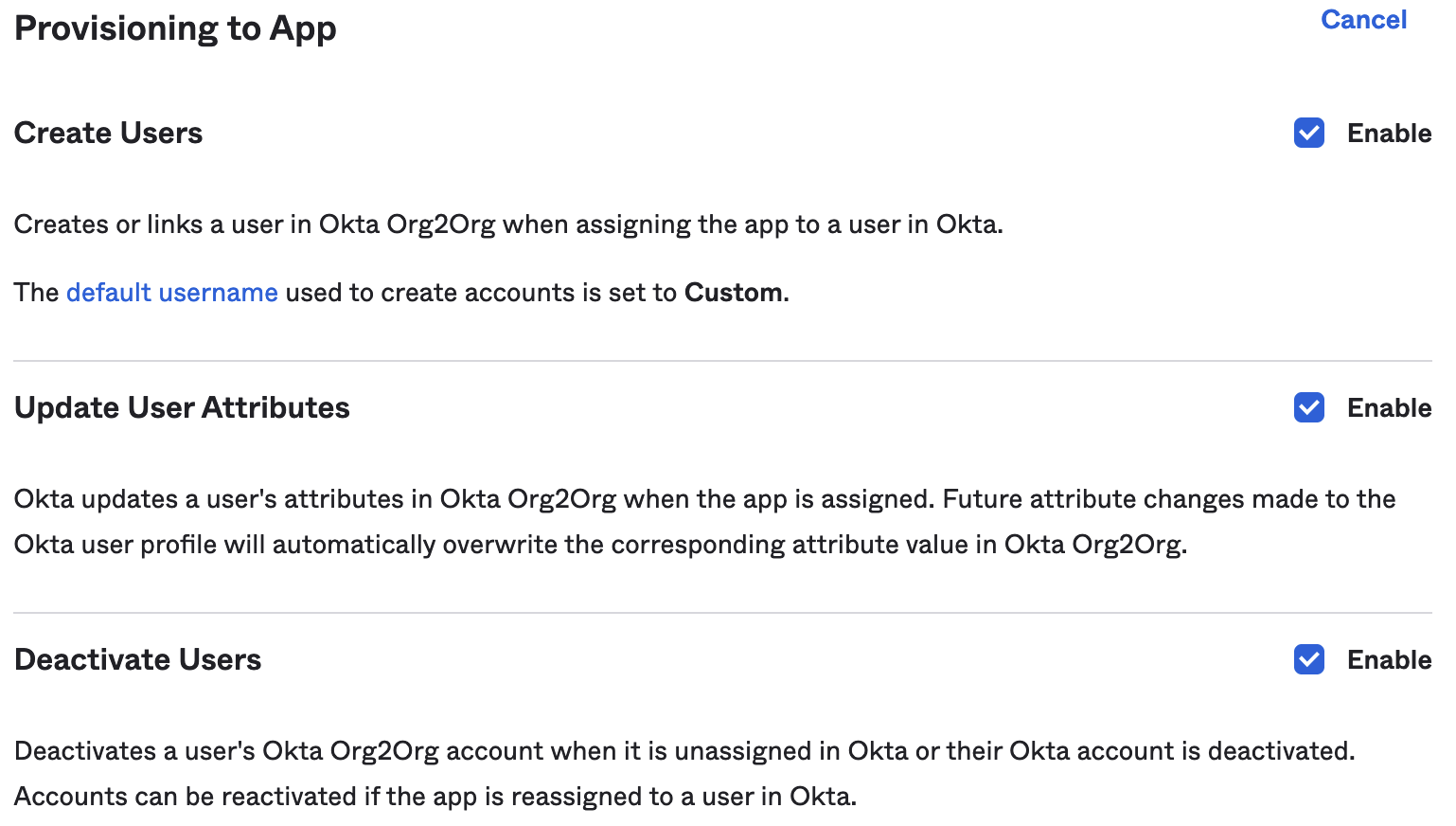Click the 'Accounts can be reactivated' line
Screen dimensions: 1456x826
pyautogui.click(x=435, y=797)
